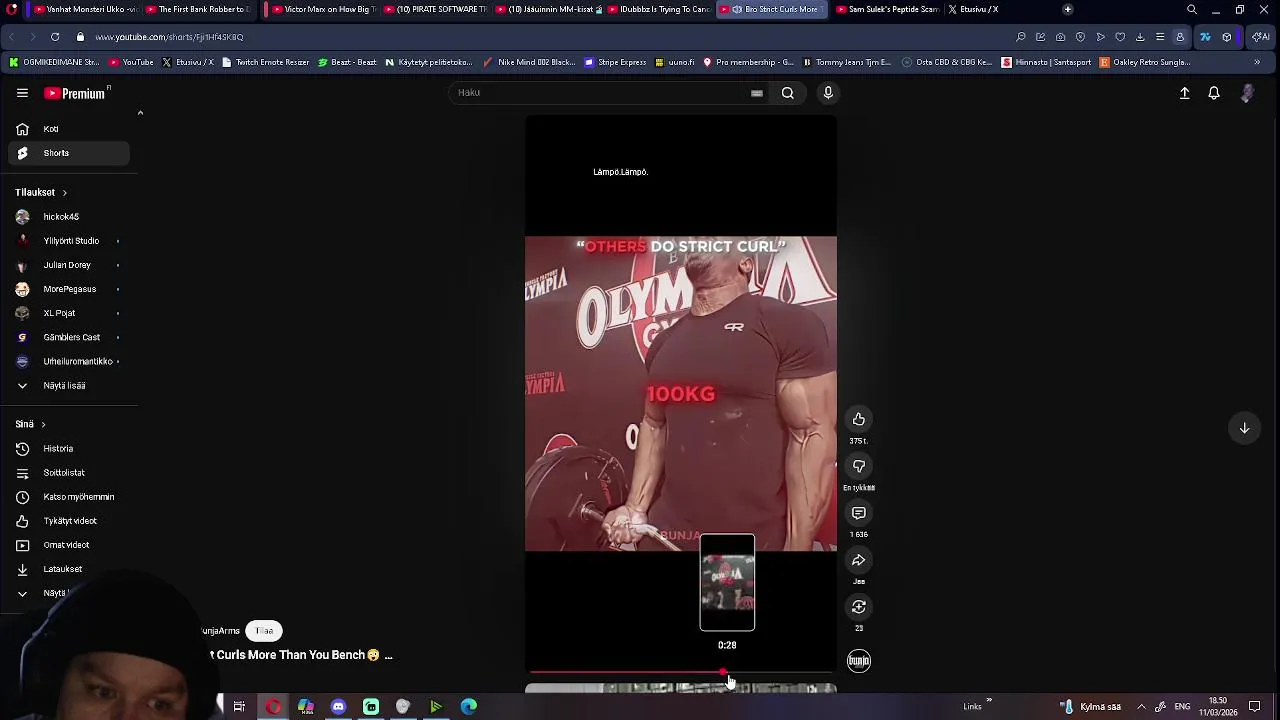Click the upload create icon

click(x=1184, y=93)
